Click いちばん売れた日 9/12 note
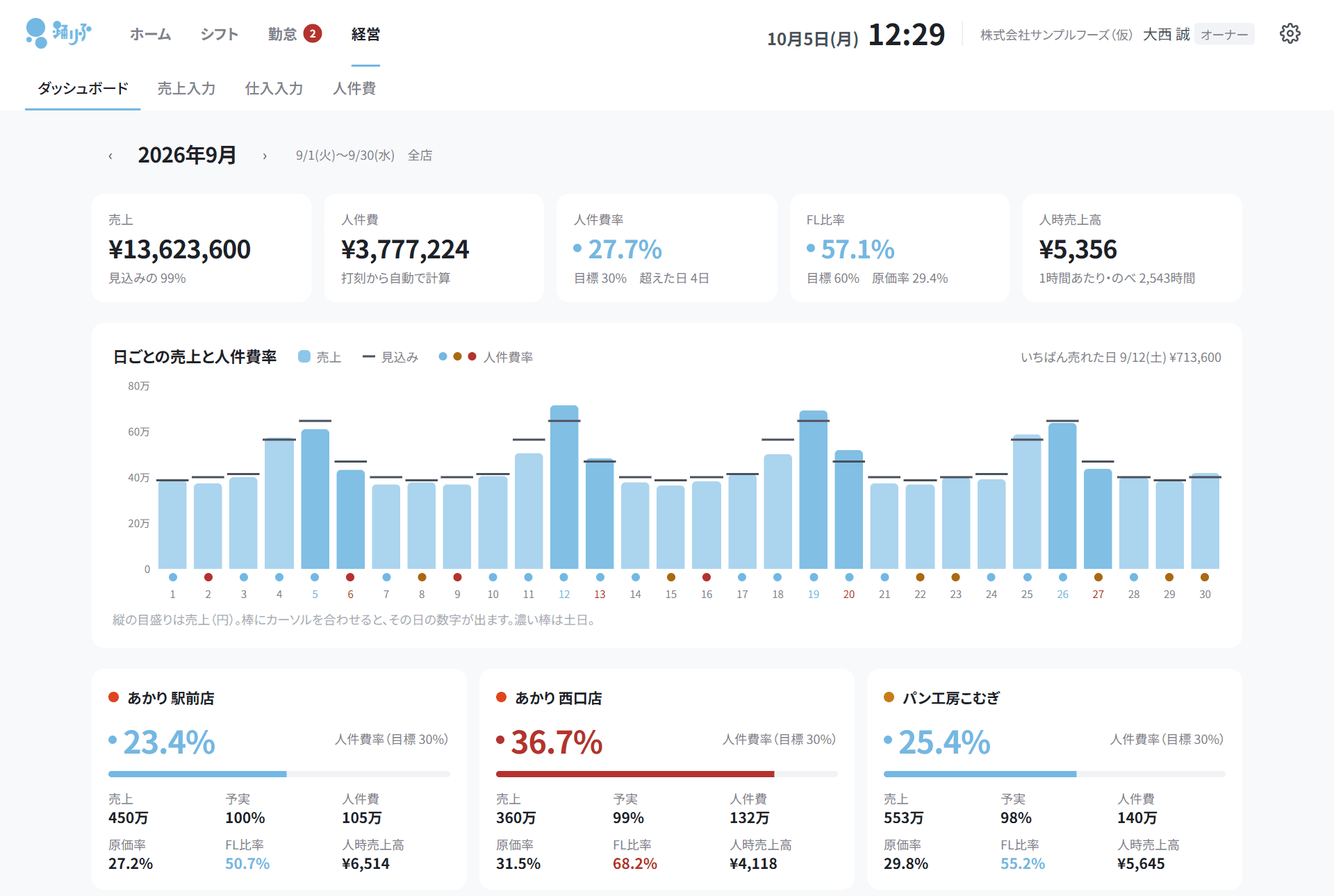1334x896 pixels. [1121, 357]
